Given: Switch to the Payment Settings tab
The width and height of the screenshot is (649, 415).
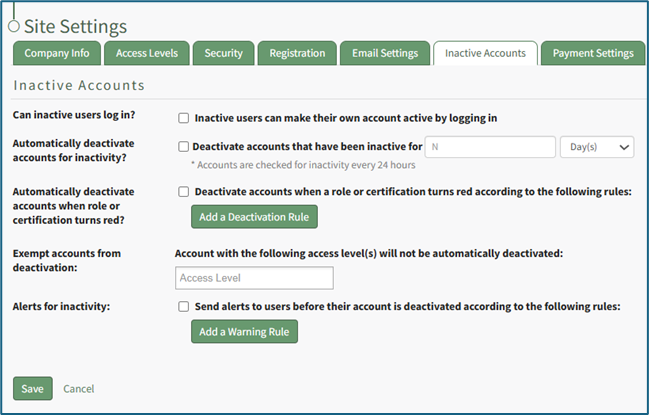Looking at the screenshot, I should coord(593,54).
